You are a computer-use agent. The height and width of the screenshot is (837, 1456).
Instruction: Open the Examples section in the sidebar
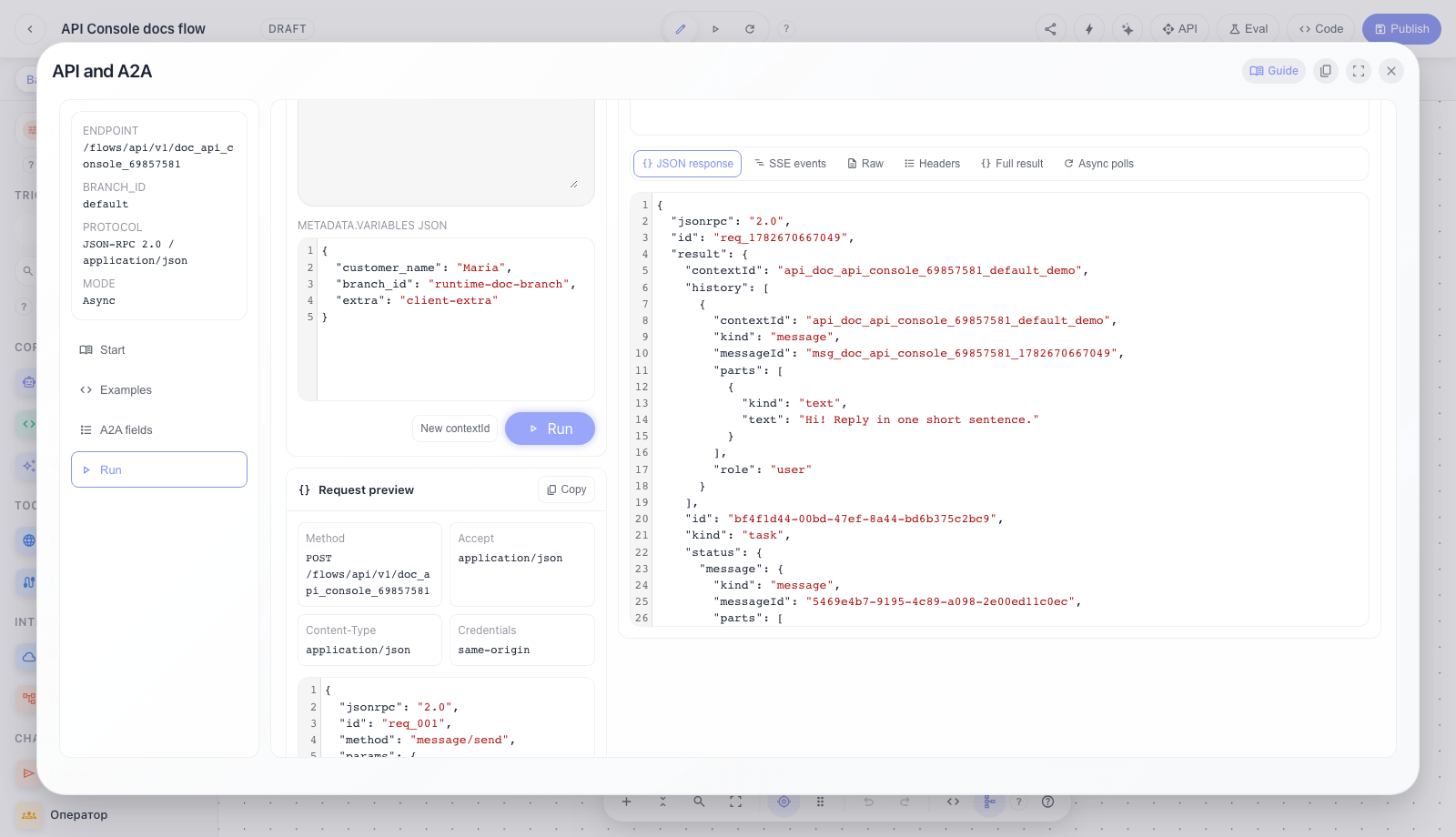coord(159,390)
